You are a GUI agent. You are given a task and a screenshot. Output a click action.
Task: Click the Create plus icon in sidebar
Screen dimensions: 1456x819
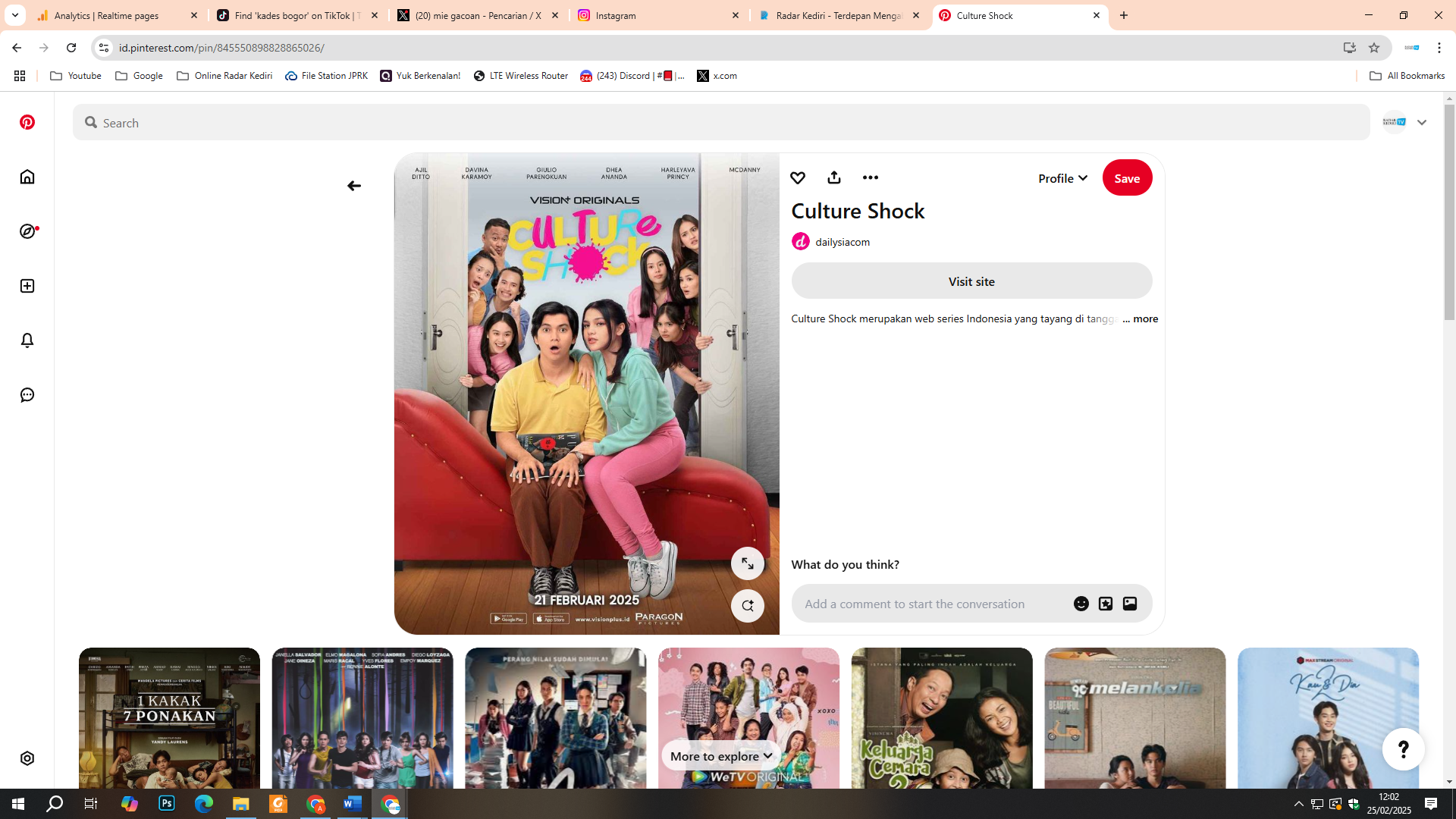tap(27, 286)
